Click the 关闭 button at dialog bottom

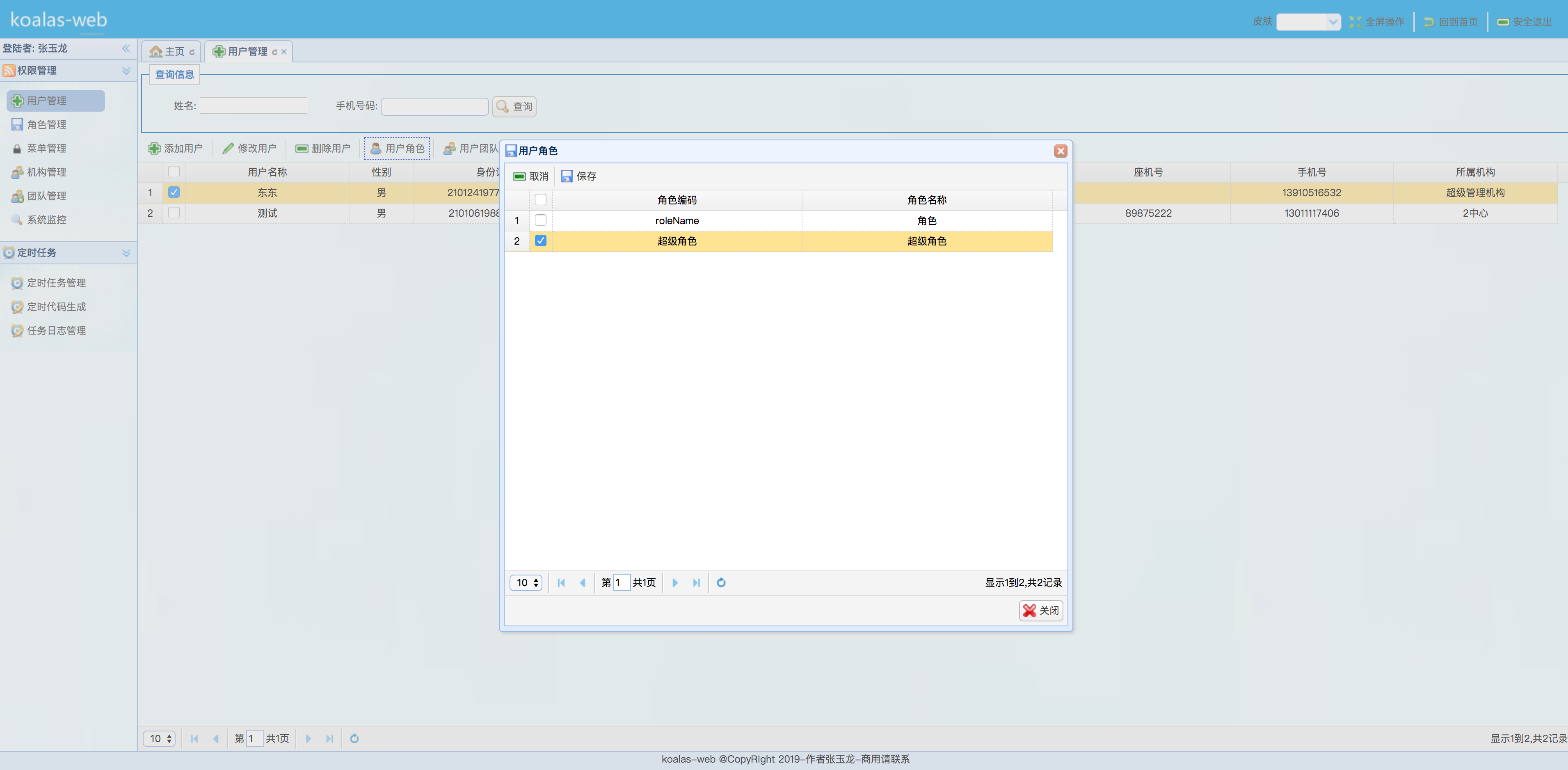point(1041,610)
